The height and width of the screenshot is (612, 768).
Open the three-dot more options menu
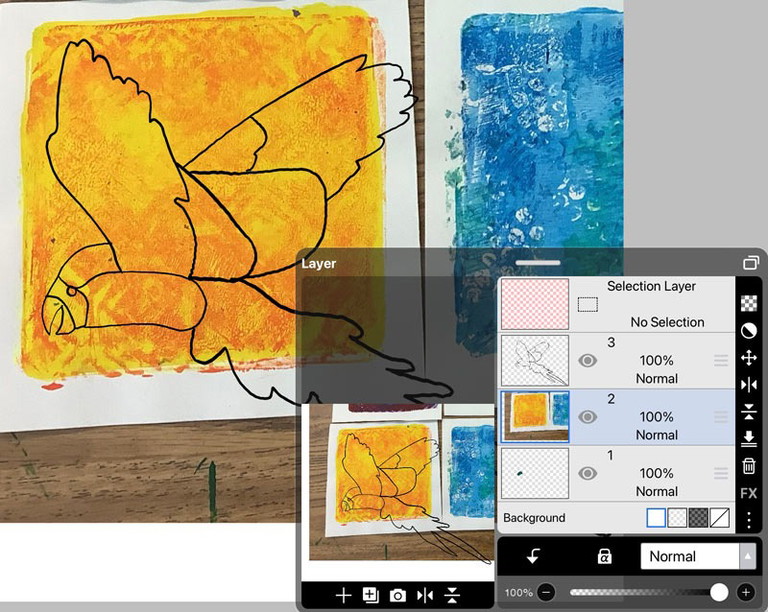748,519
